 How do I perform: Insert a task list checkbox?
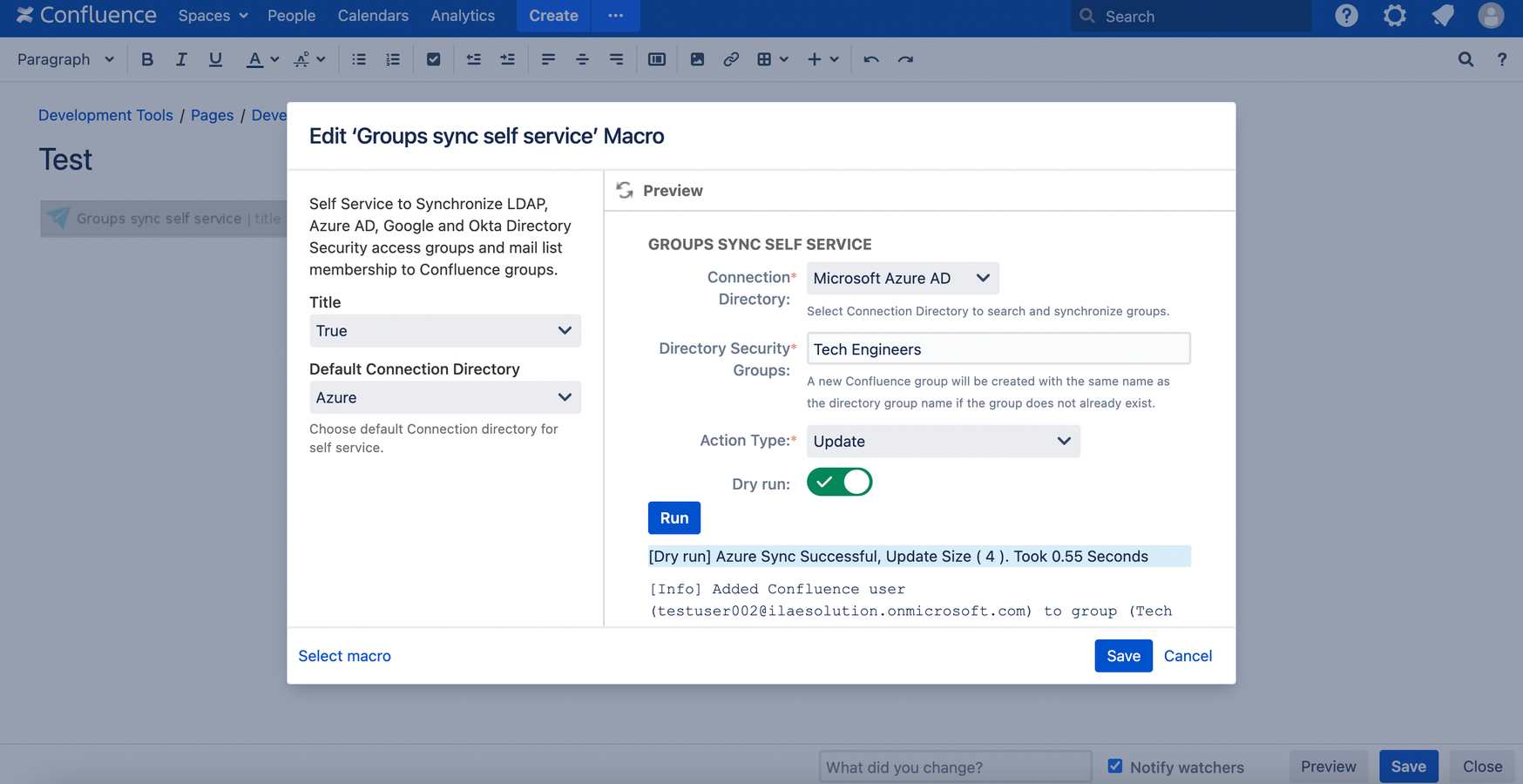[x=433, y=59]
